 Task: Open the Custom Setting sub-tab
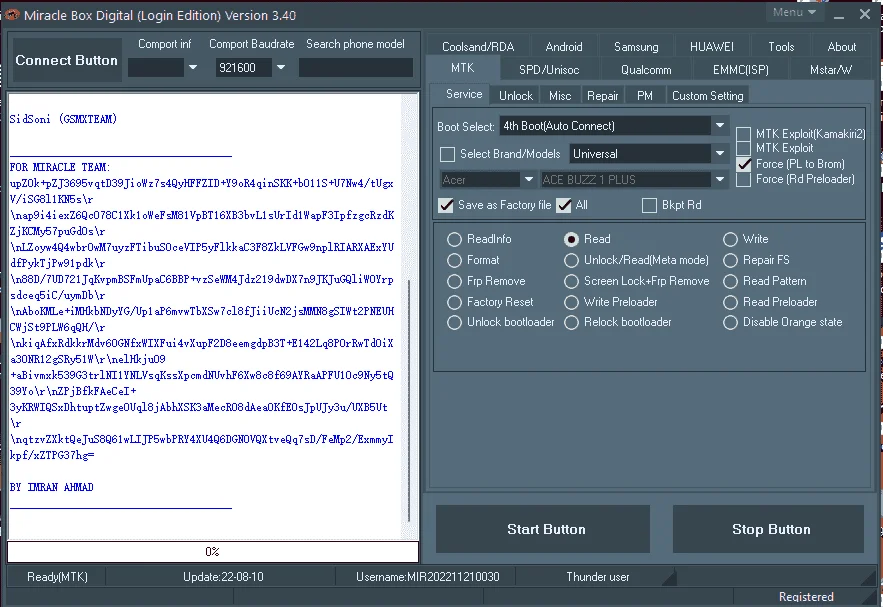tap(707, 96)
